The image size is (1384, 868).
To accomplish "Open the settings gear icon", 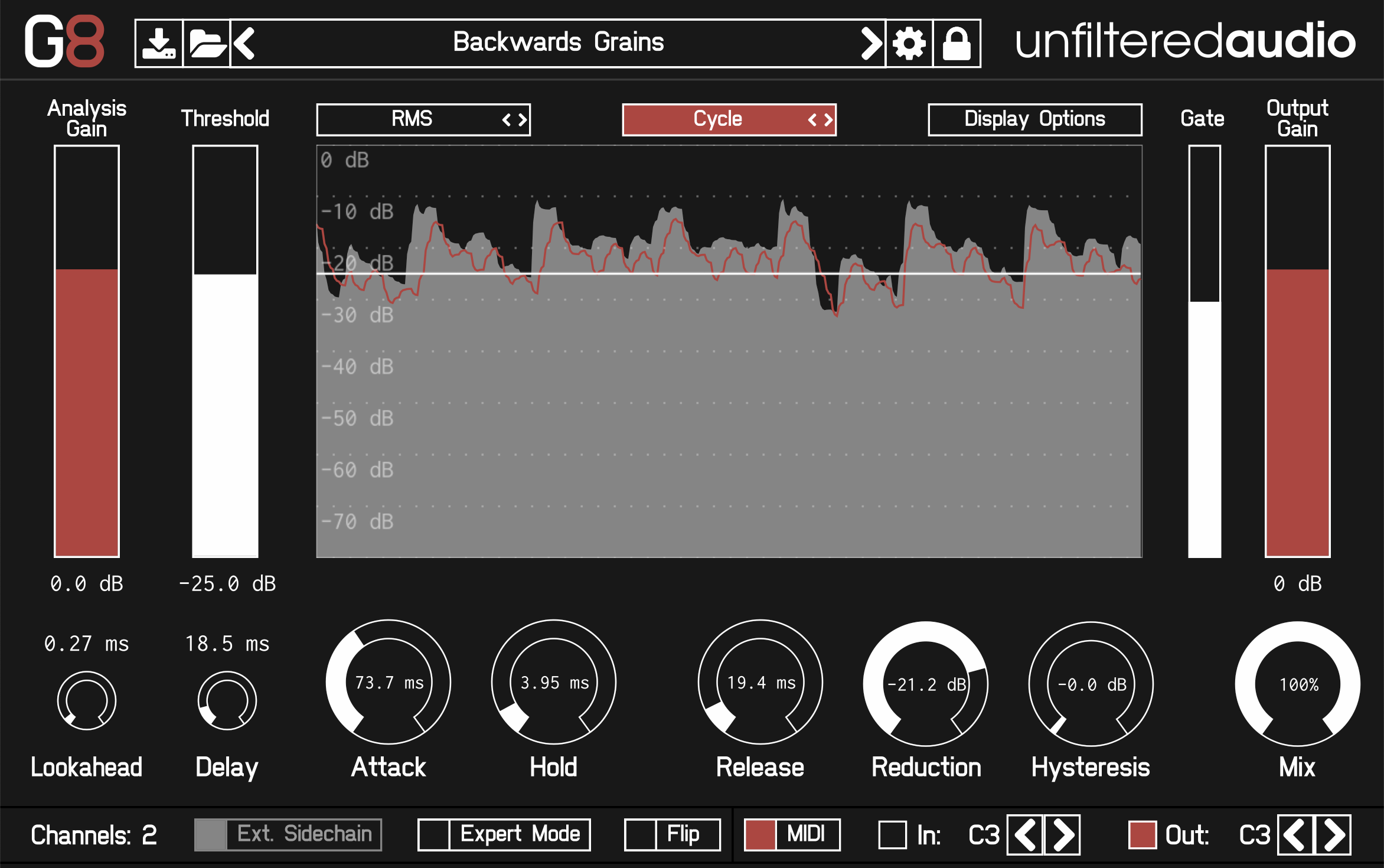I will (908, 42).
